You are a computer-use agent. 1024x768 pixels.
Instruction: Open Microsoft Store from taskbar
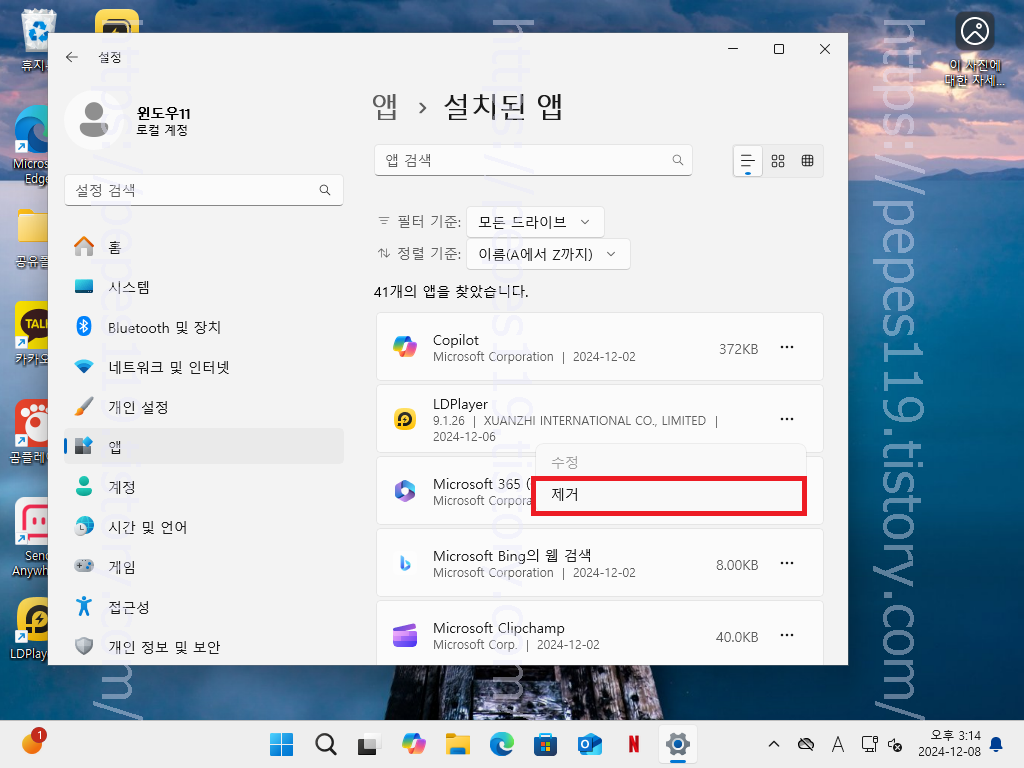pyautogui.click(x=545, y=744)
